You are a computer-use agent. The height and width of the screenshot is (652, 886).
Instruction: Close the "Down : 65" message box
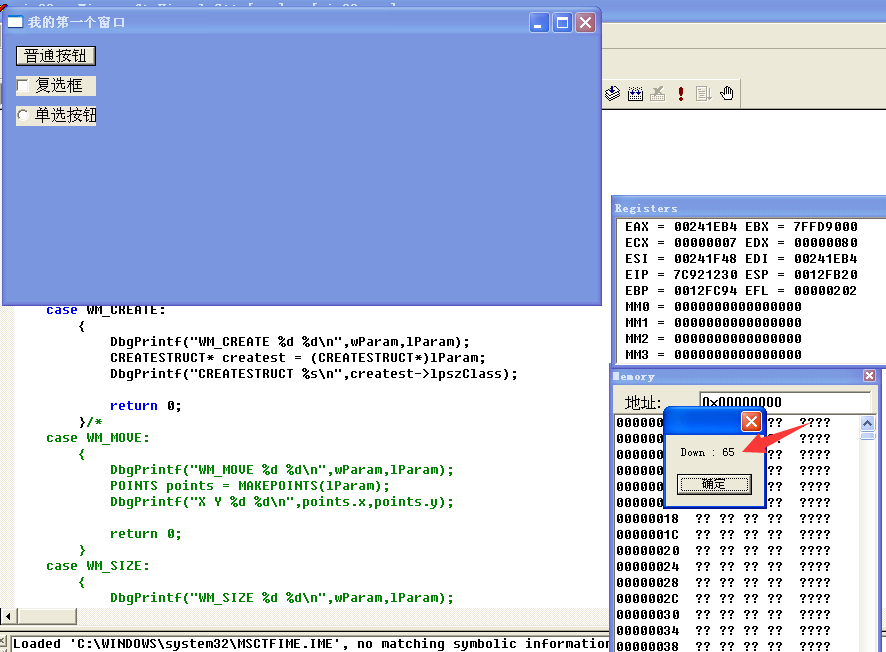click(751, 421)
